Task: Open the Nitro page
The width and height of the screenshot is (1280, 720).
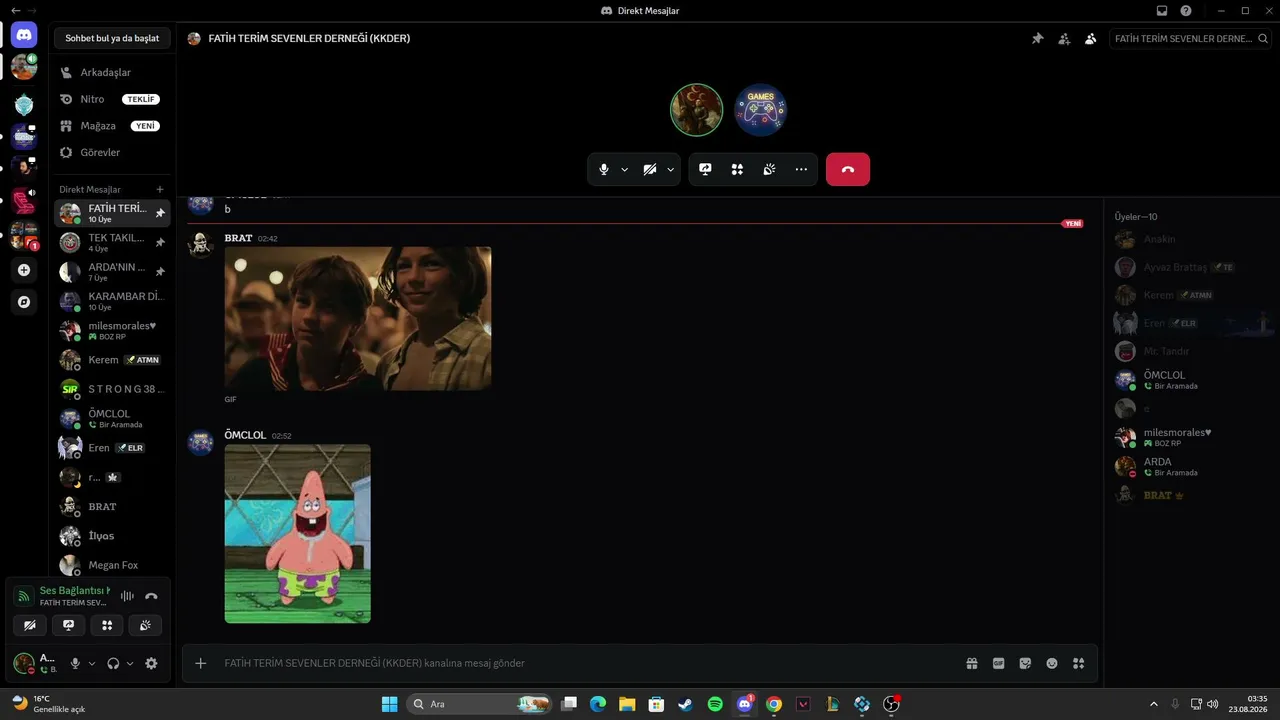Action: tap(112, 99)
